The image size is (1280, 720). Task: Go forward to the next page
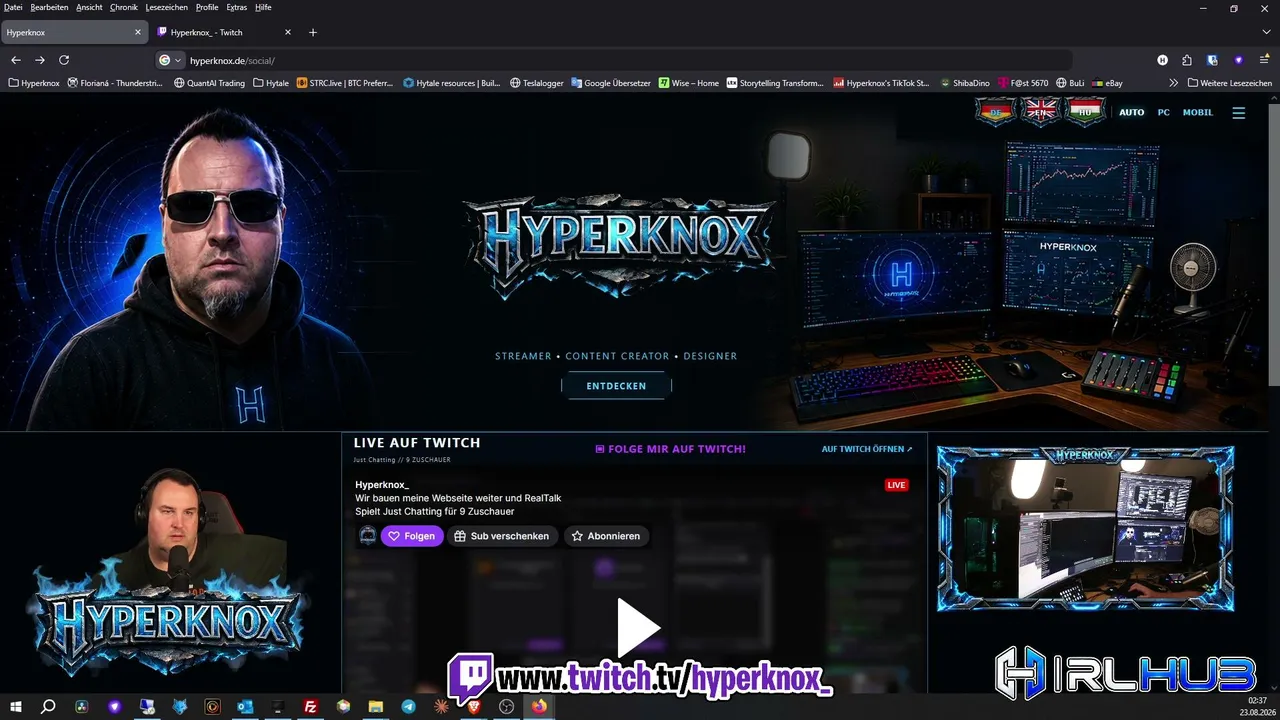tap(40, 60)
